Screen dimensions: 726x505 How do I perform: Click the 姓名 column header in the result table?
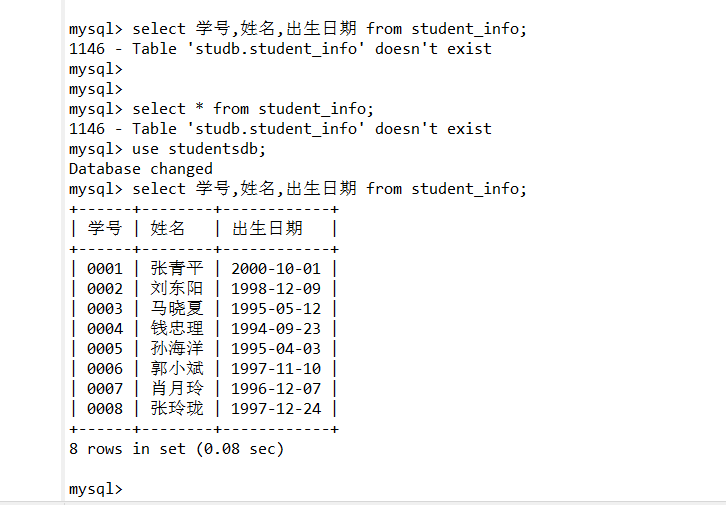pyautogui.click(x=168, y=229)
